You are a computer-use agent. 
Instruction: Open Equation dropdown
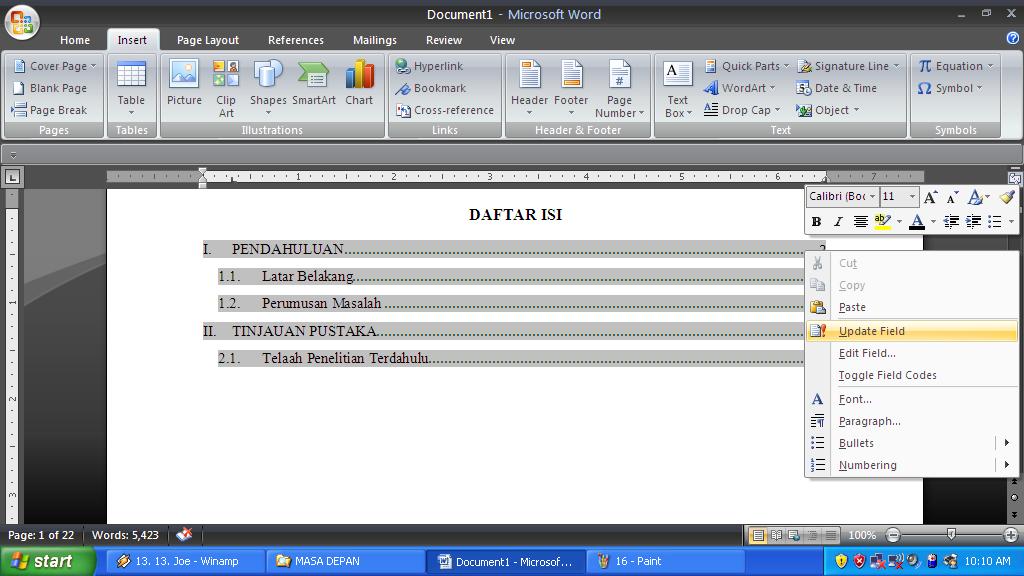956,66
